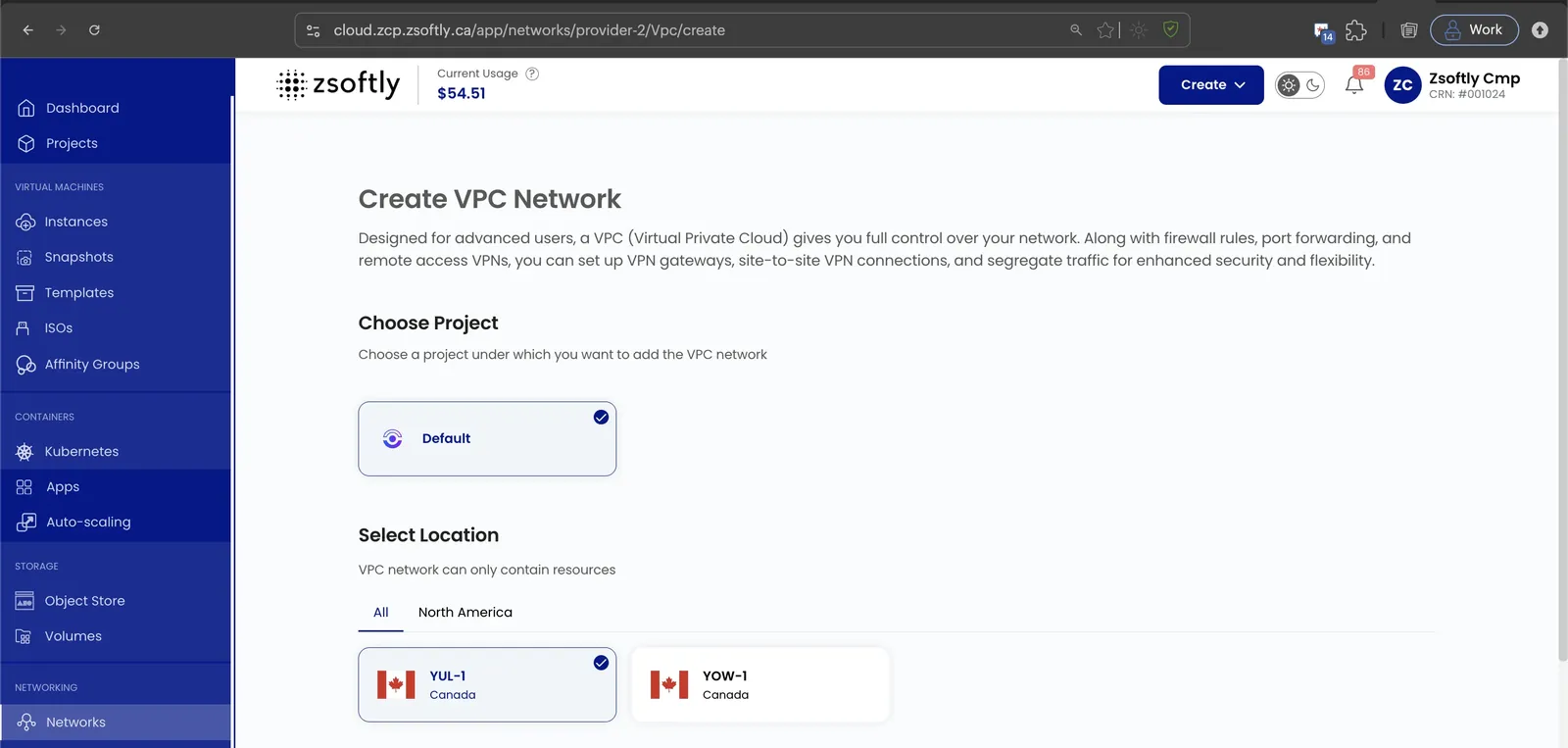Click the zsoftly logo
The height and width of the screenshot is (748, 1568).
click(339, 84)
